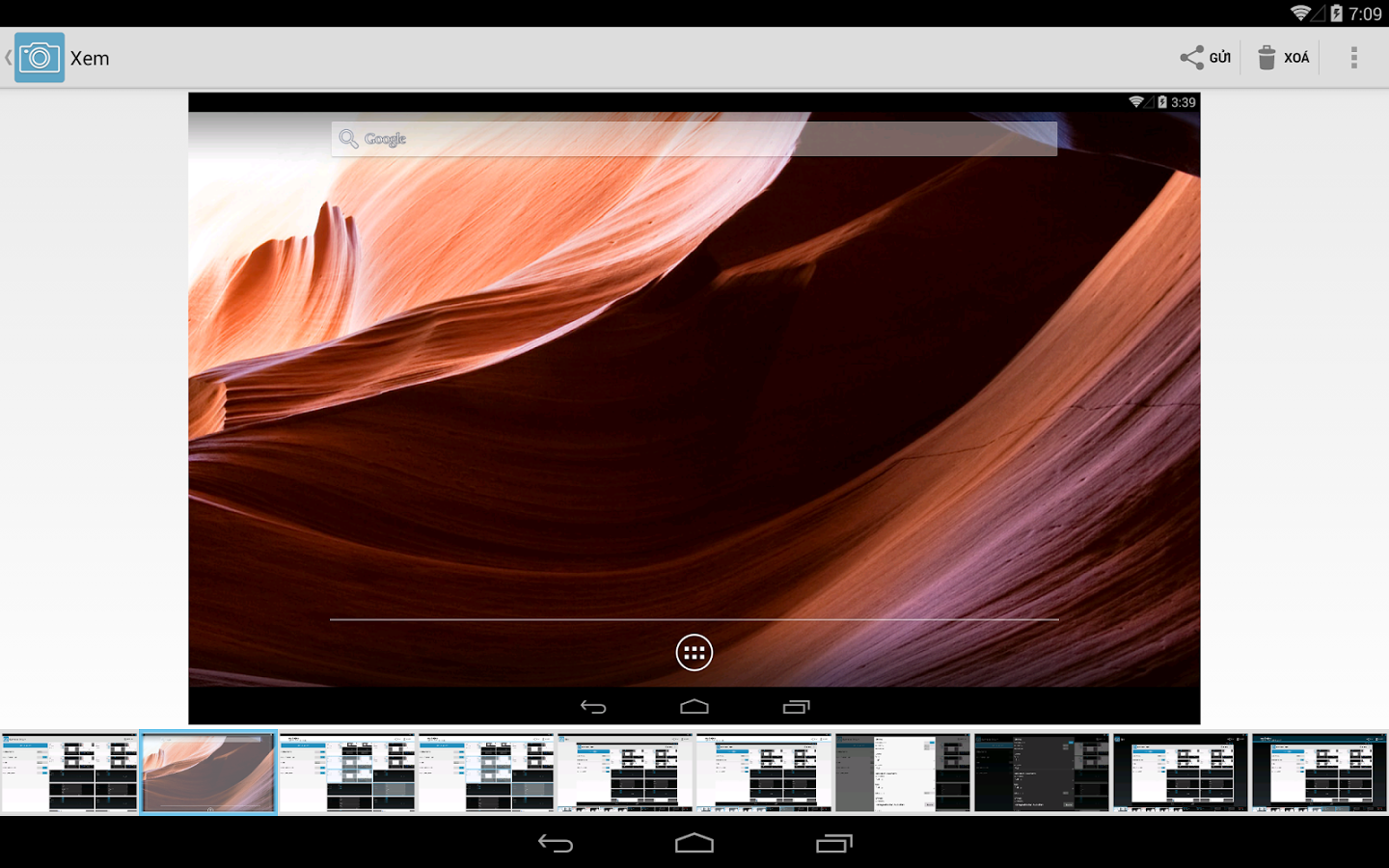Image resolution: width=1389 pixels, height=868 pixels.
Task: Delete the screenshot with the XOÁ button
Action: (1283, 58)
